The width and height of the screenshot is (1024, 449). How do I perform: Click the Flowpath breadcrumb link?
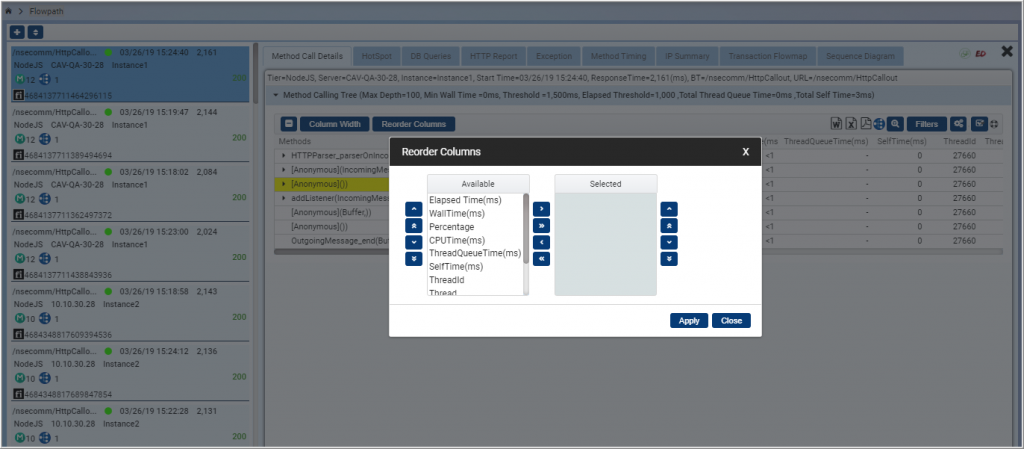coord(46,12)
